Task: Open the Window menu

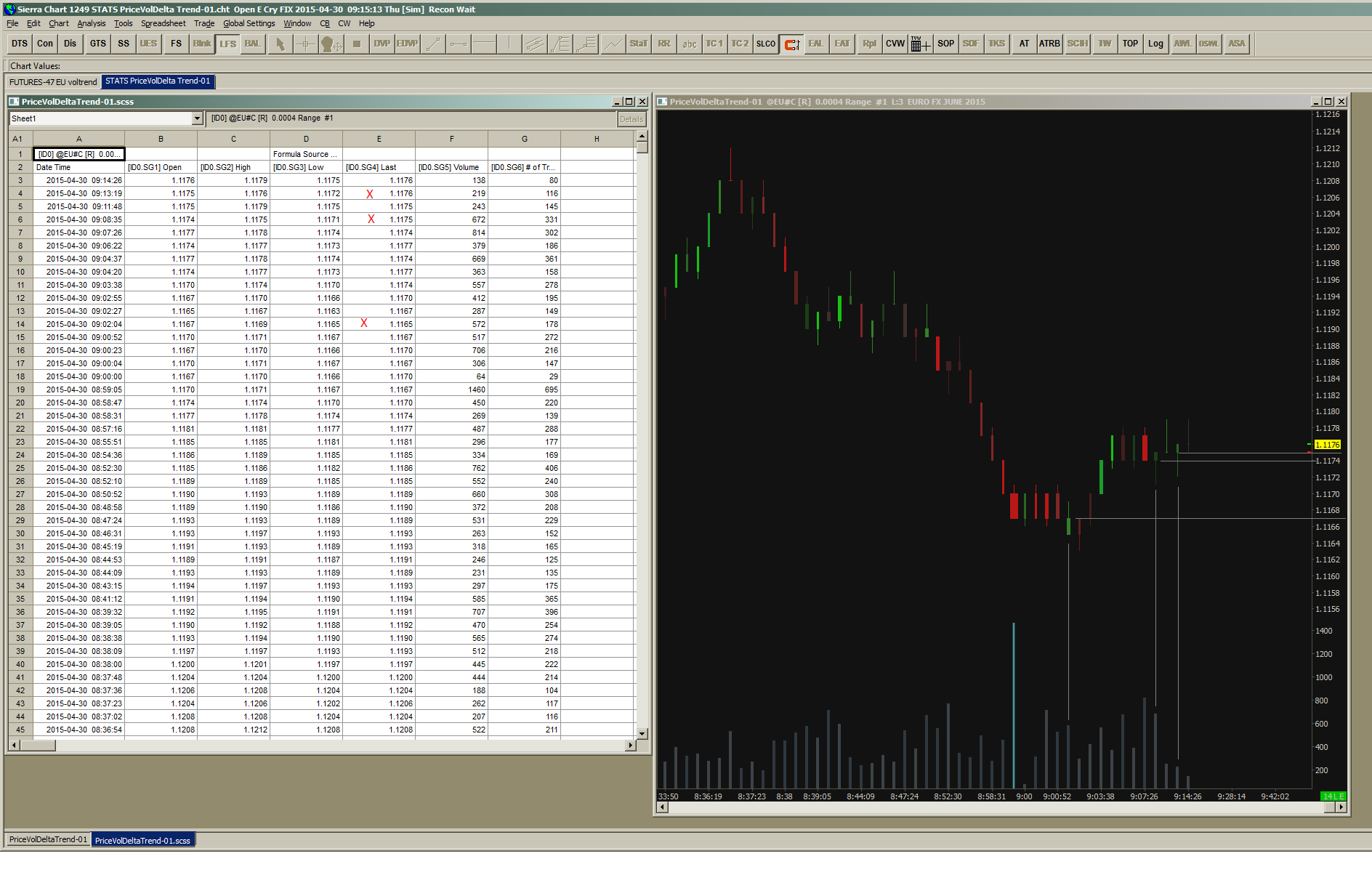Action: [x=297, y=23]
